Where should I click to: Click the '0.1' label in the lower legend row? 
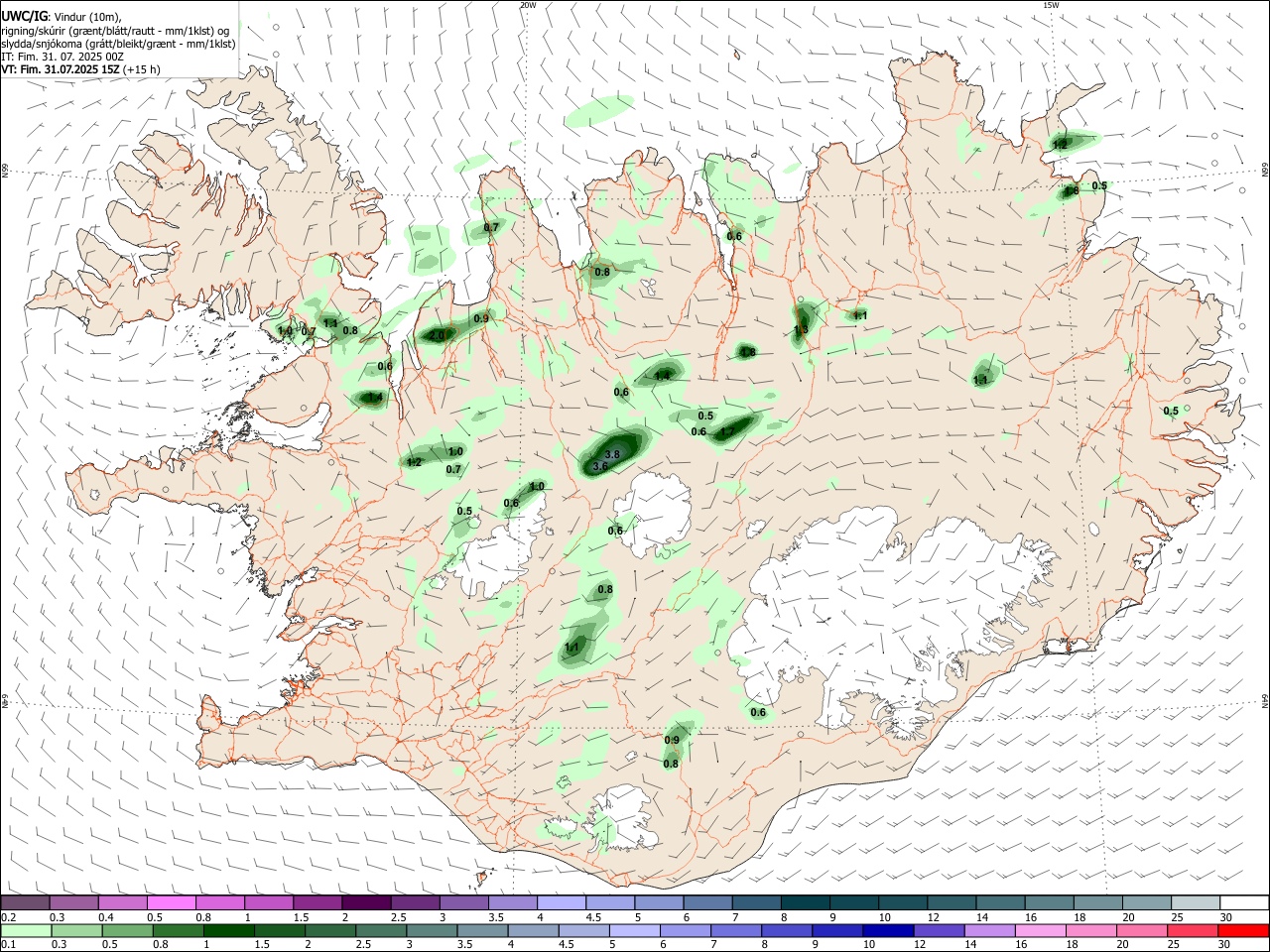[8, 945]
